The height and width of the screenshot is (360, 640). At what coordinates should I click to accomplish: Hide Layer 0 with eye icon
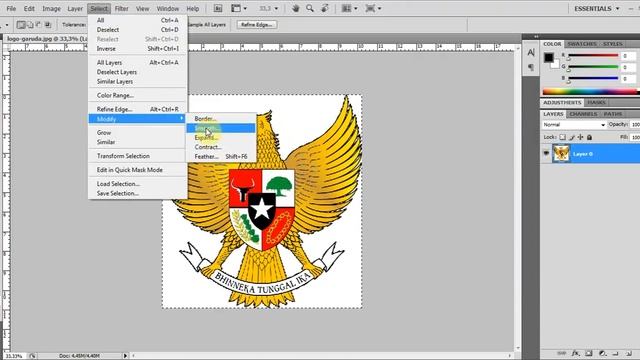(x=546, y=153)
